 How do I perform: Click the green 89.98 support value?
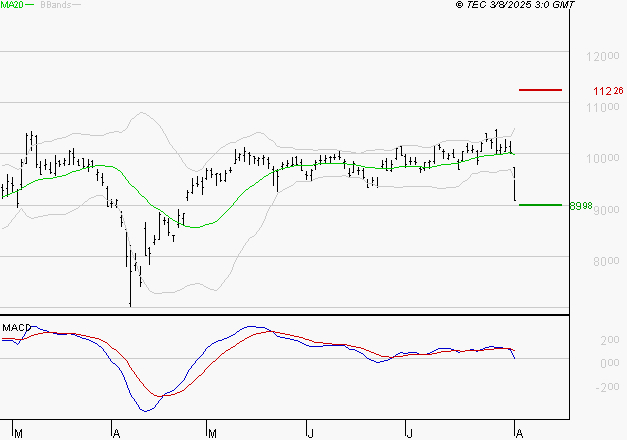click(581, 206)
